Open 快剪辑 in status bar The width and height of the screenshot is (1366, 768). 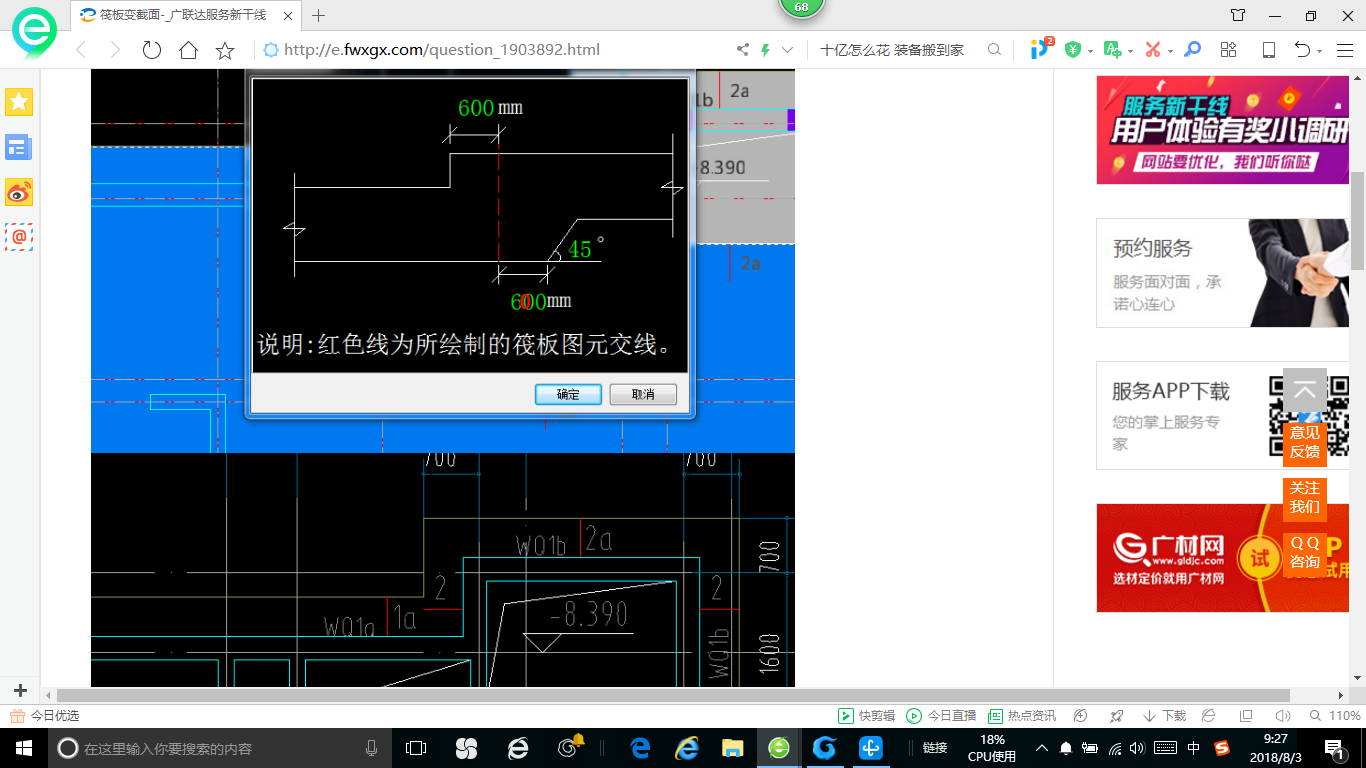click(x=867, y=716)
